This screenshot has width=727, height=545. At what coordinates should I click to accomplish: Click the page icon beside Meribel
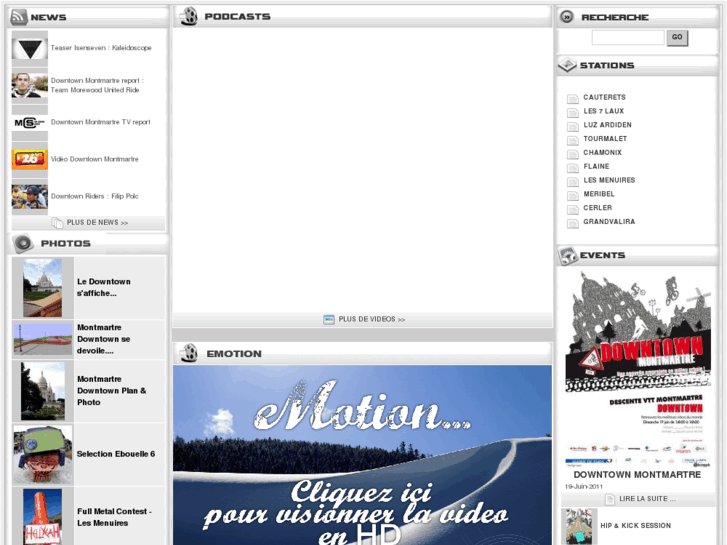[573, 195]
